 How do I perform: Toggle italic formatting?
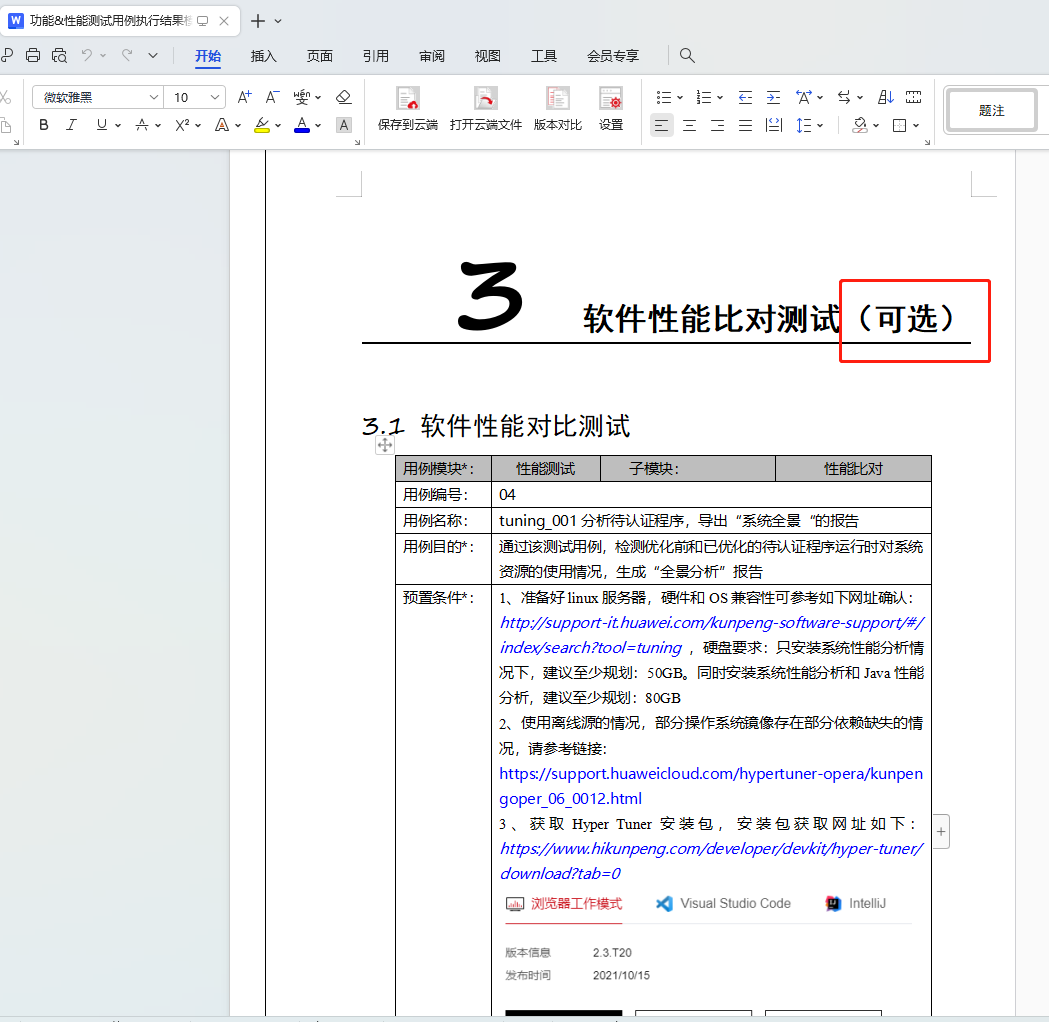click(x=72, y=125)
